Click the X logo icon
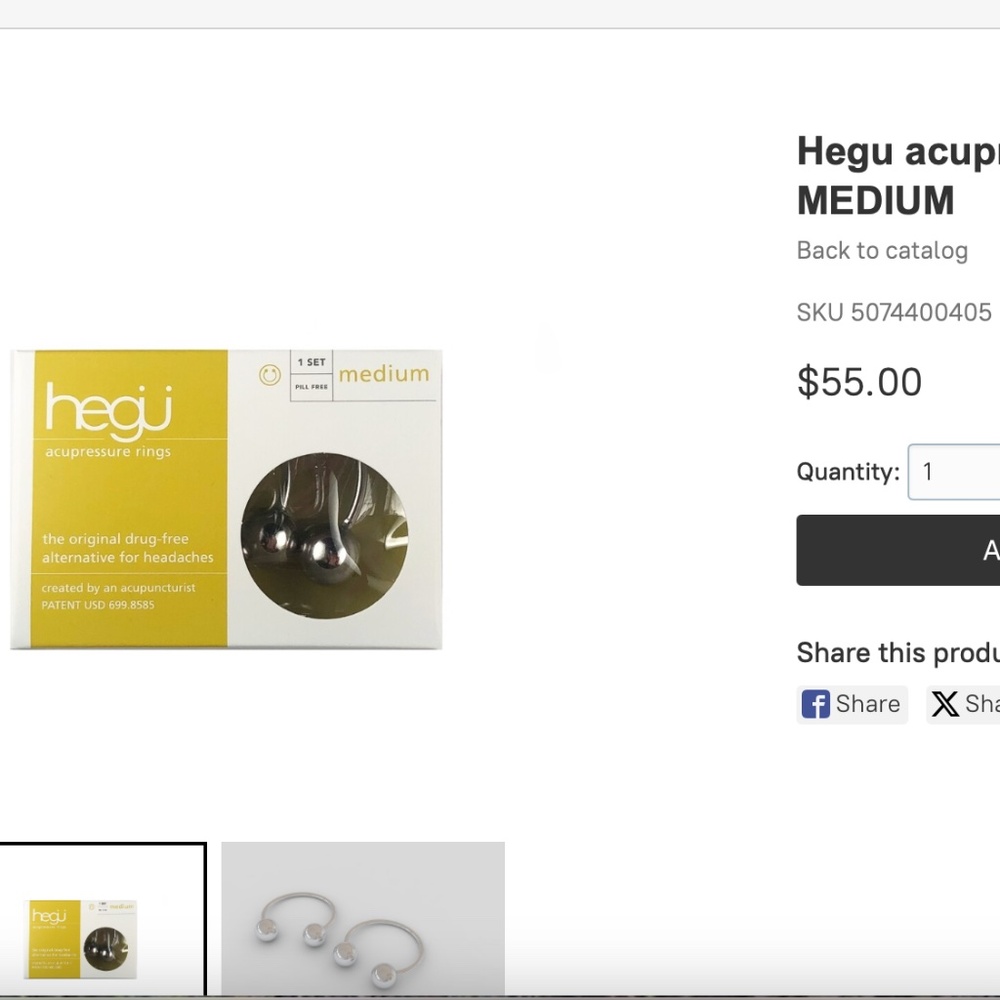The width and height of the screenshot is (1000, 1000). point(945,704)
